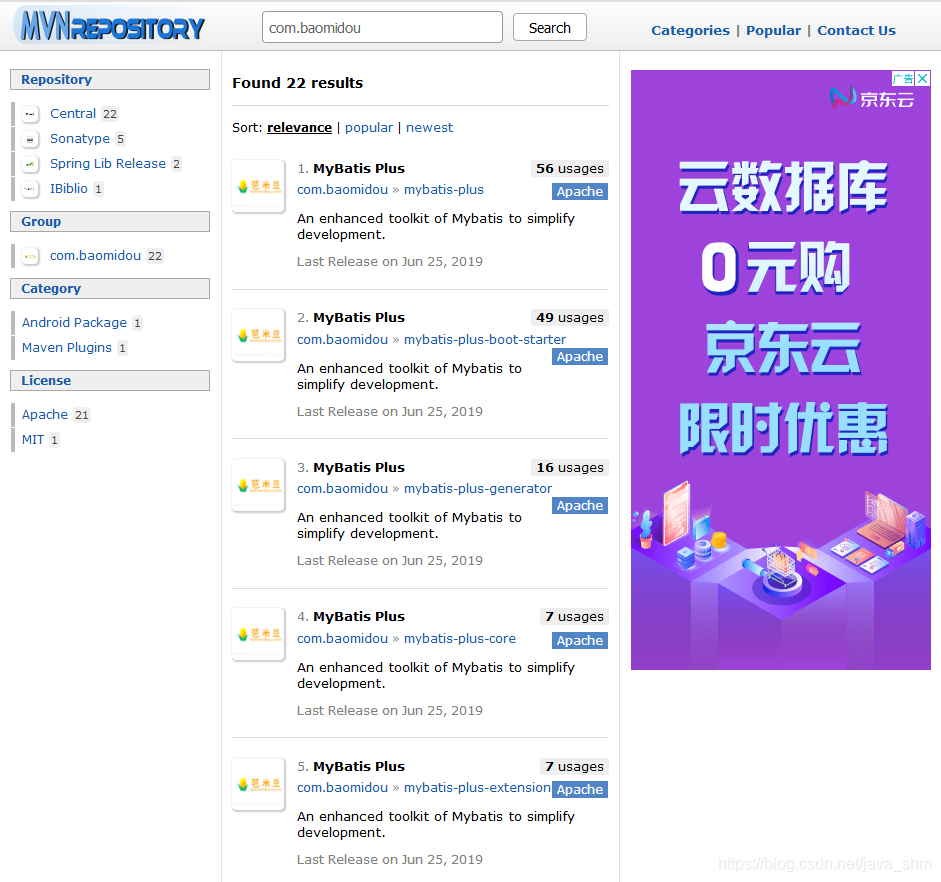Filter by Spring Lib Release repository
The height and width of the screenshot is (882, 941).
pyautogui.click(x=107, y=164)
